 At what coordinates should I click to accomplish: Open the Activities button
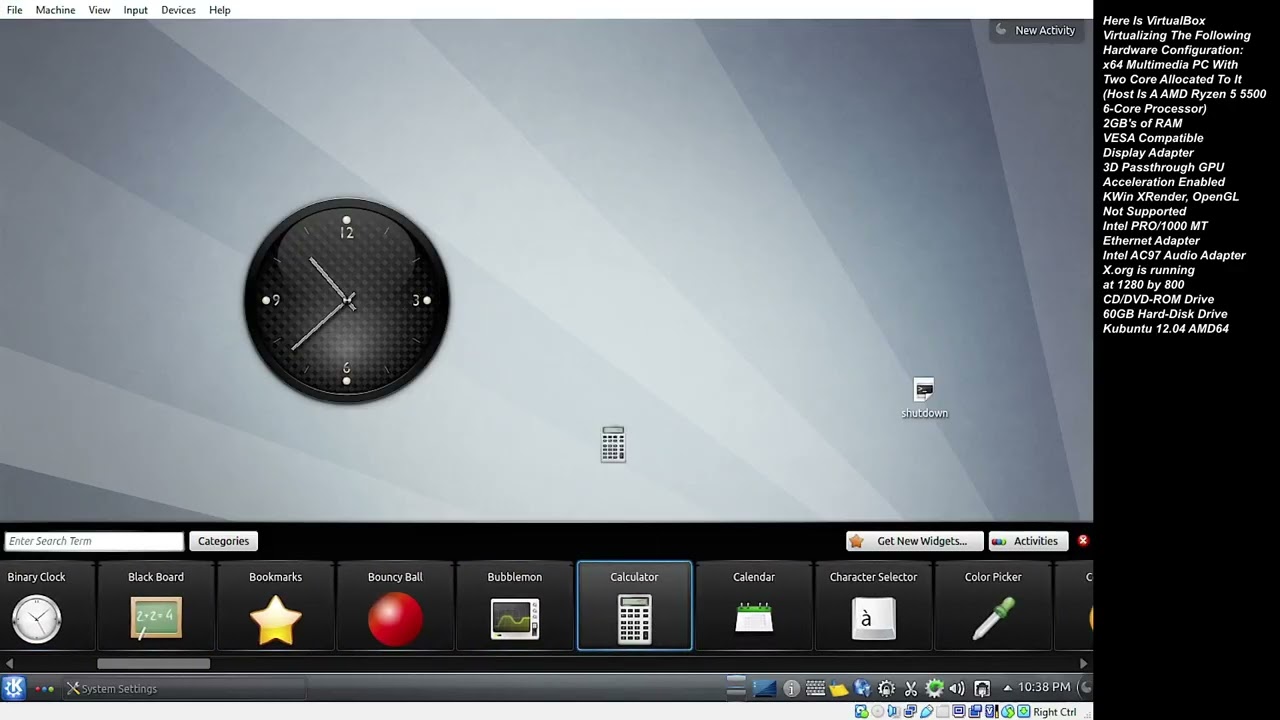(1027, 541)
